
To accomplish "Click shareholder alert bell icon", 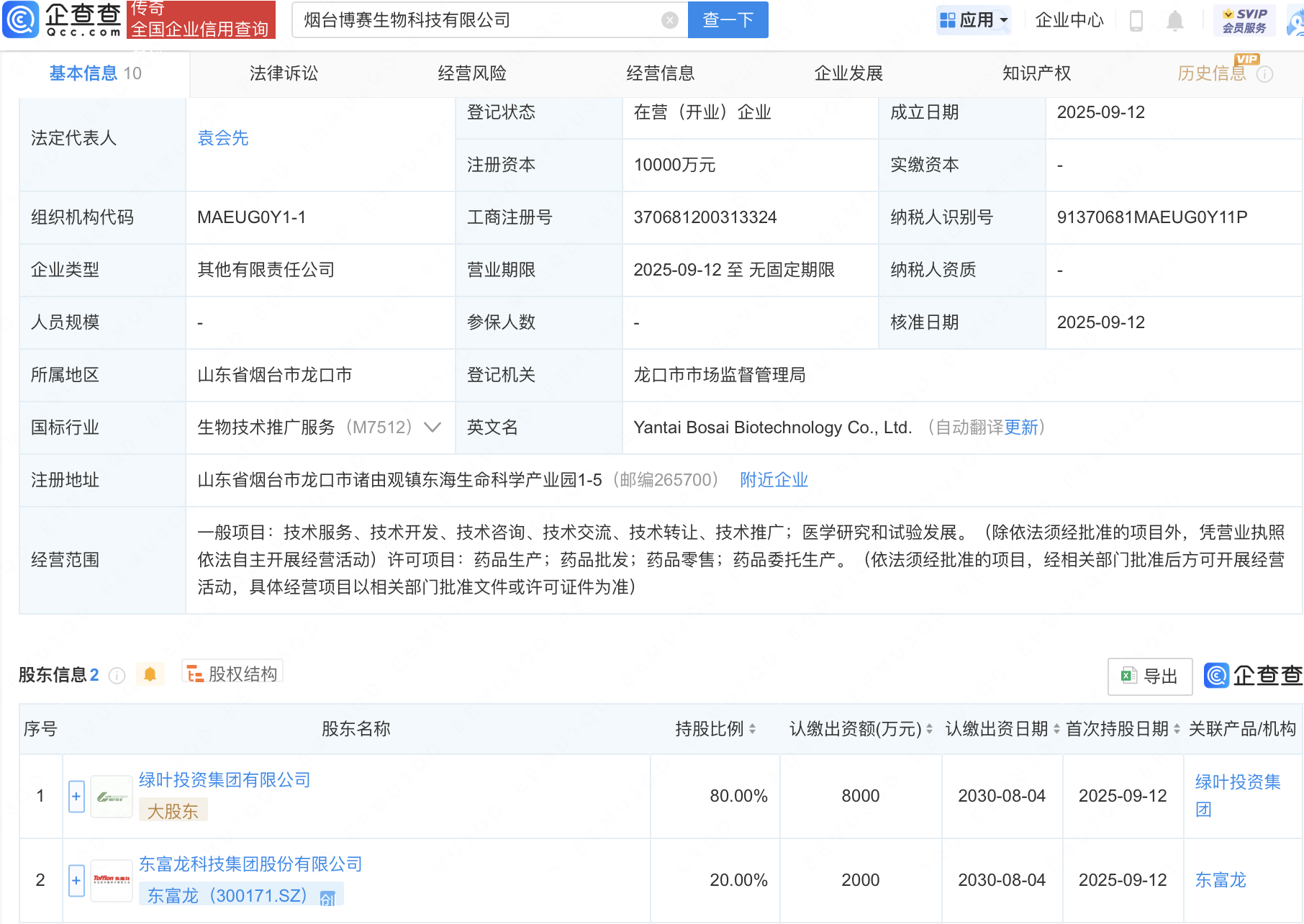I will click(150, 674).
